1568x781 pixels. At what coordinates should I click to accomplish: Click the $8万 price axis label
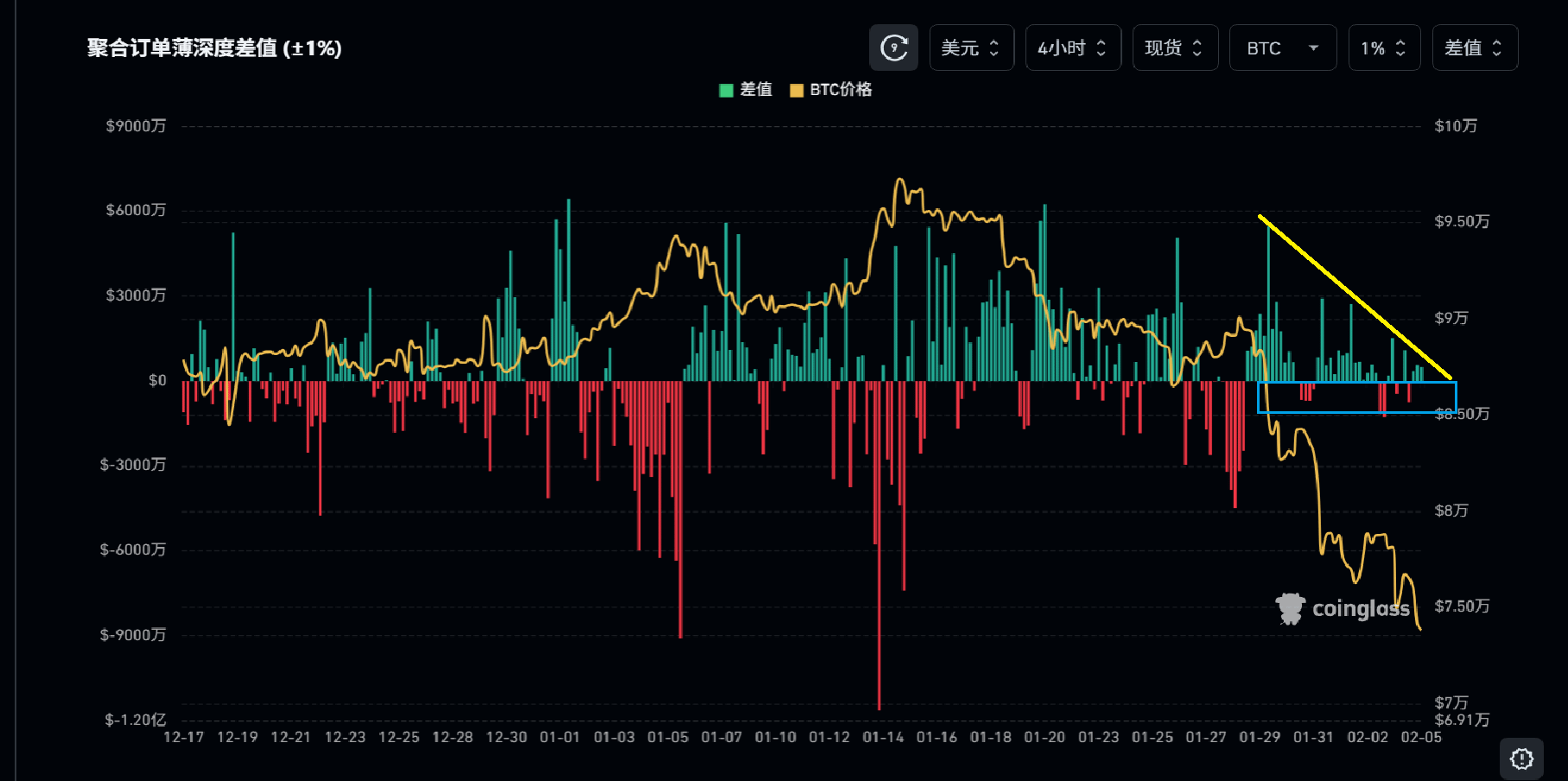click(x=1451, y=511)
